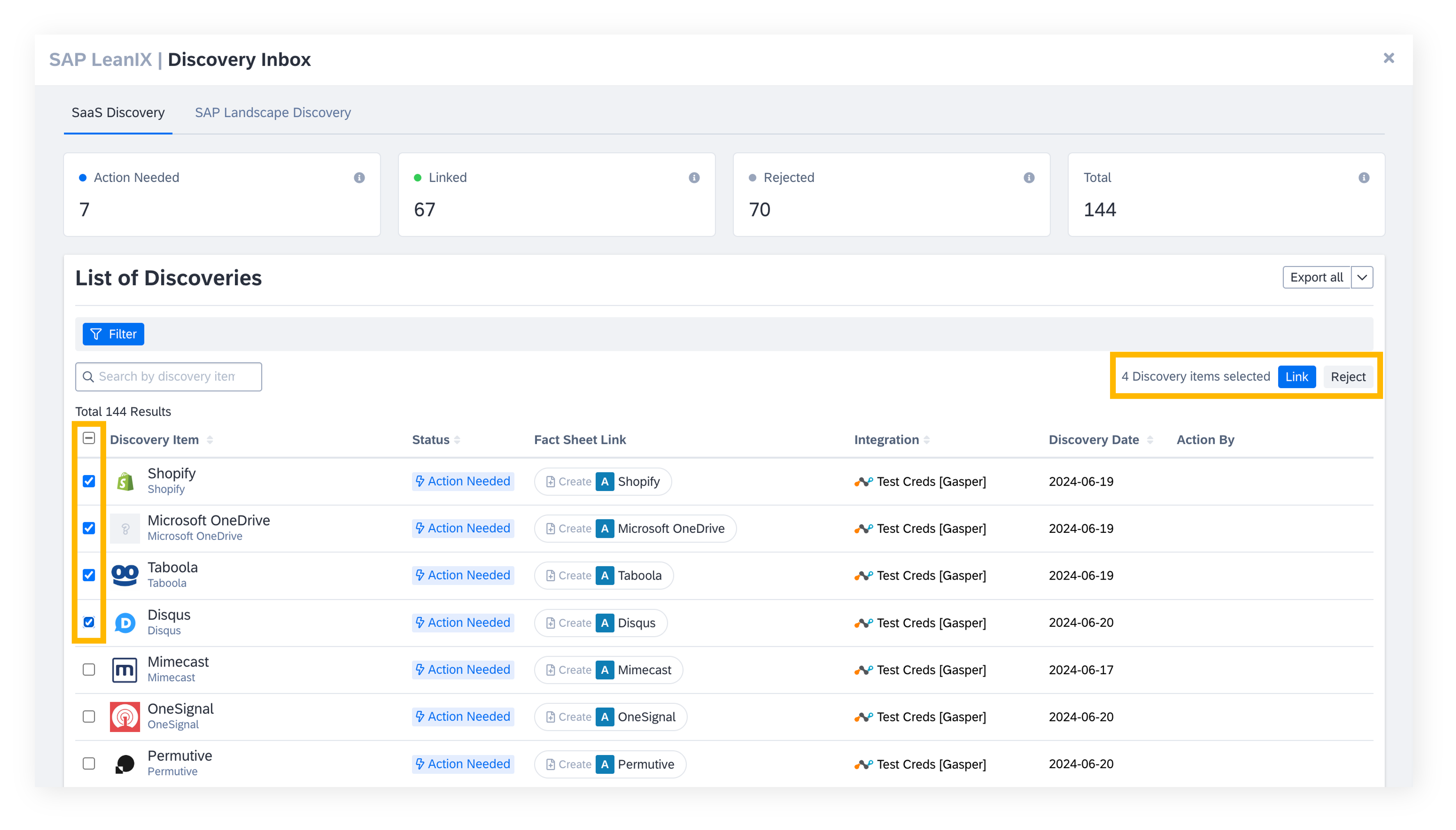This screenshot has width=1456, height=830.
Task: Click the Application badge next to Taboola fact sheet
Action: (x=605, y=575)
